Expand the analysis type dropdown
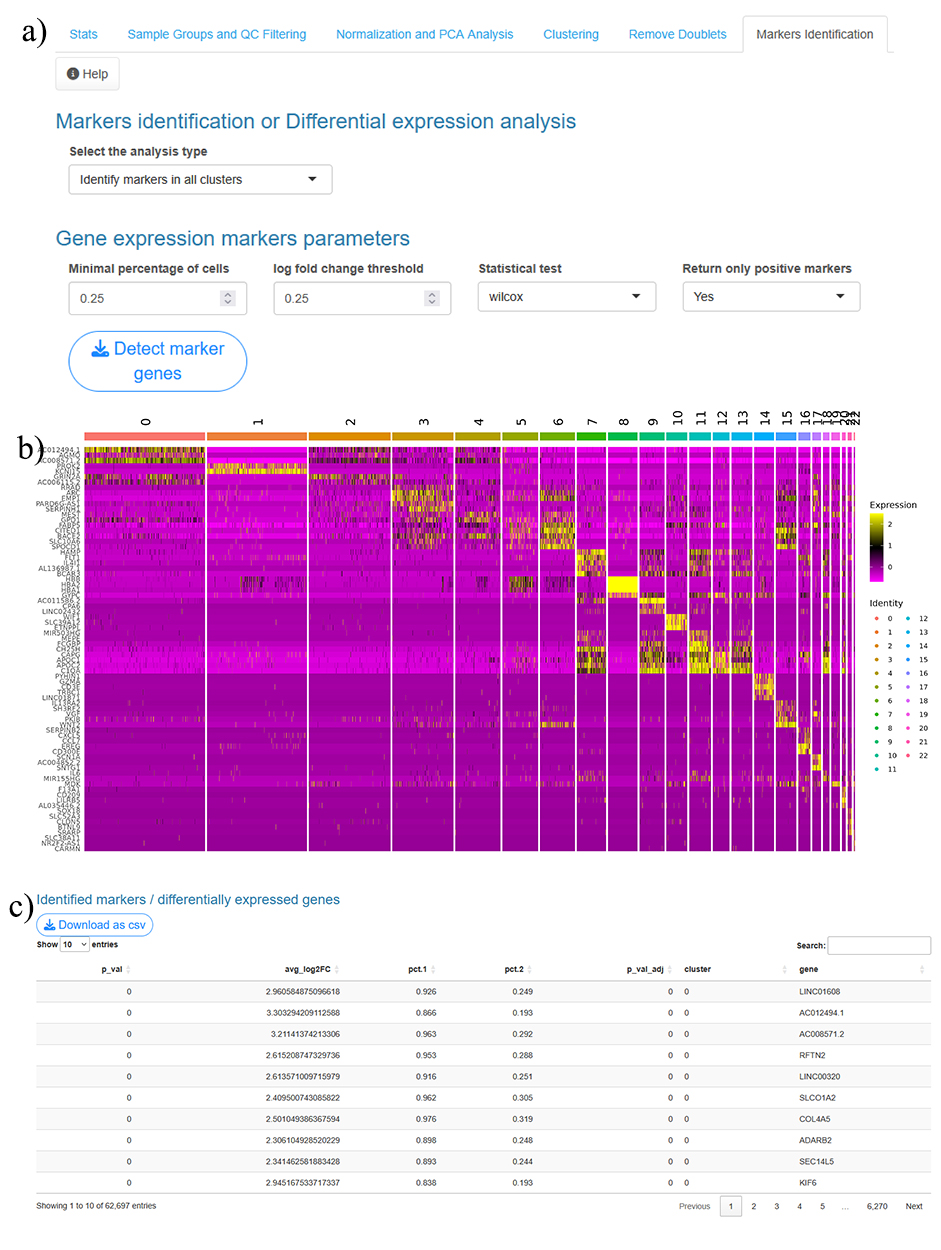The image size is (941, 1250). click(x=200, y=180)
